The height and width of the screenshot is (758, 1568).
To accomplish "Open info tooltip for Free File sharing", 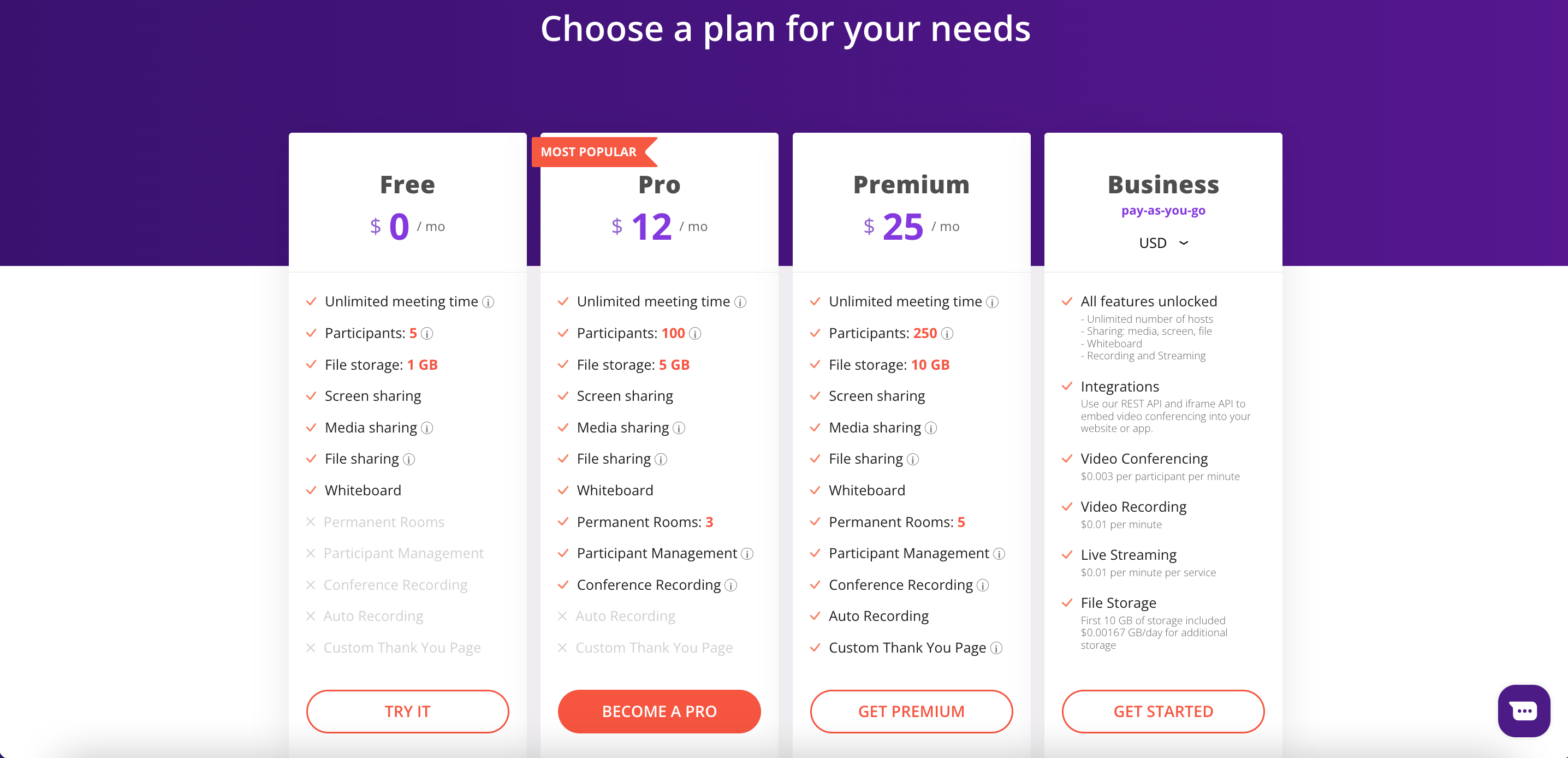I will point(408,459).
